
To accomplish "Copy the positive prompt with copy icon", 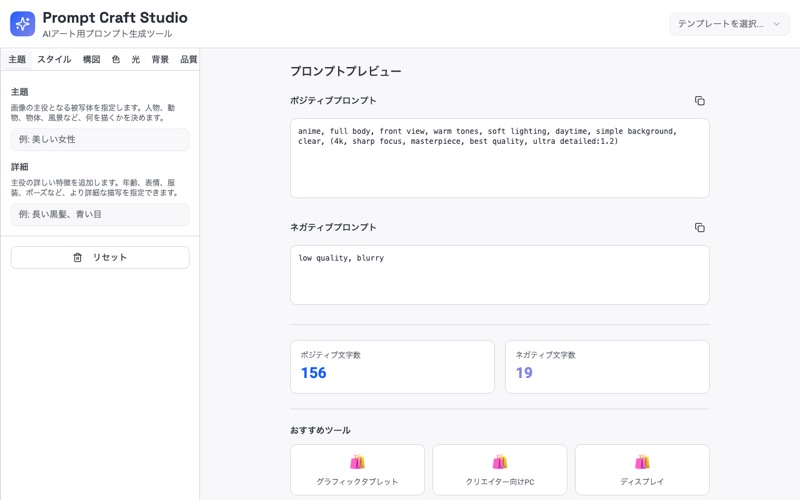I will click(699, 101).
